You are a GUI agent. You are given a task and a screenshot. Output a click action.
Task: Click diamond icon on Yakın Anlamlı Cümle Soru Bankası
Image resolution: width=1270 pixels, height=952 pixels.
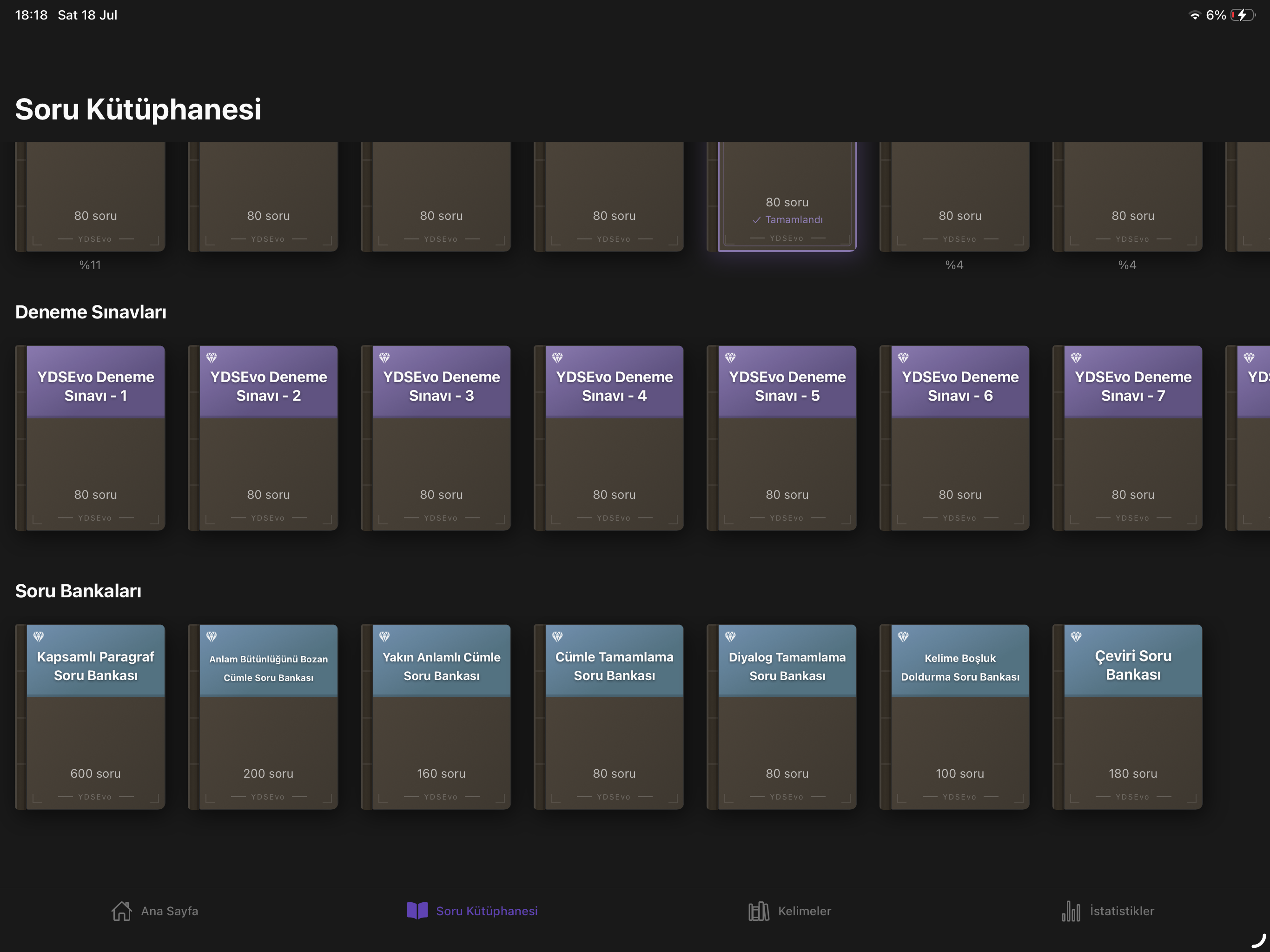pos(384,636)
